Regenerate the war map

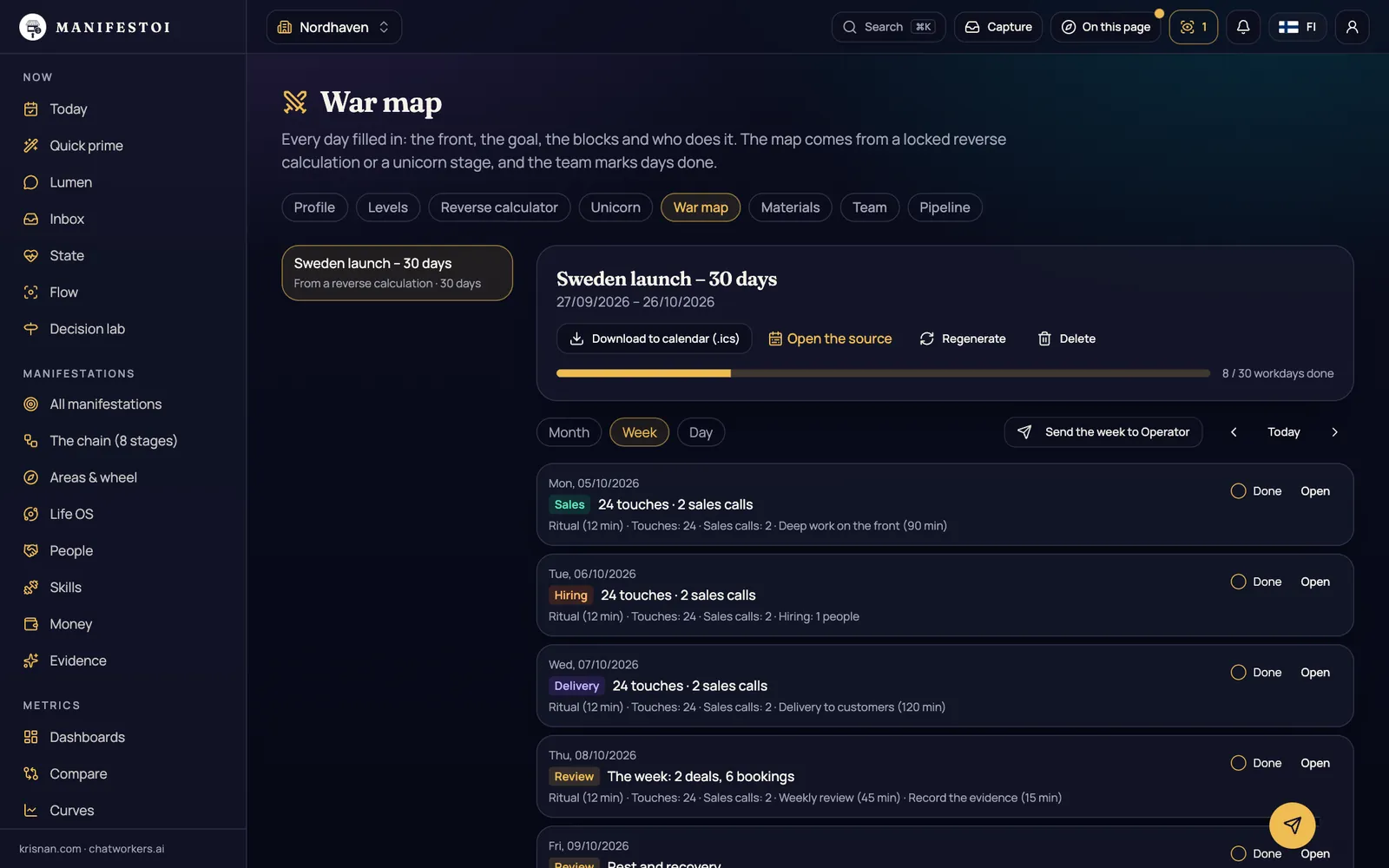coord(963,339)
